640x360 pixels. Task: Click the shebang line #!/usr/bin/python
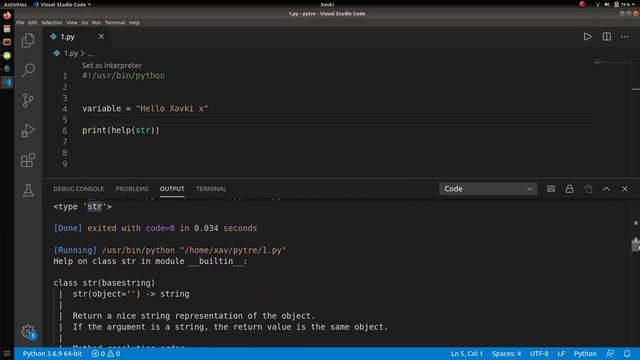123,76
